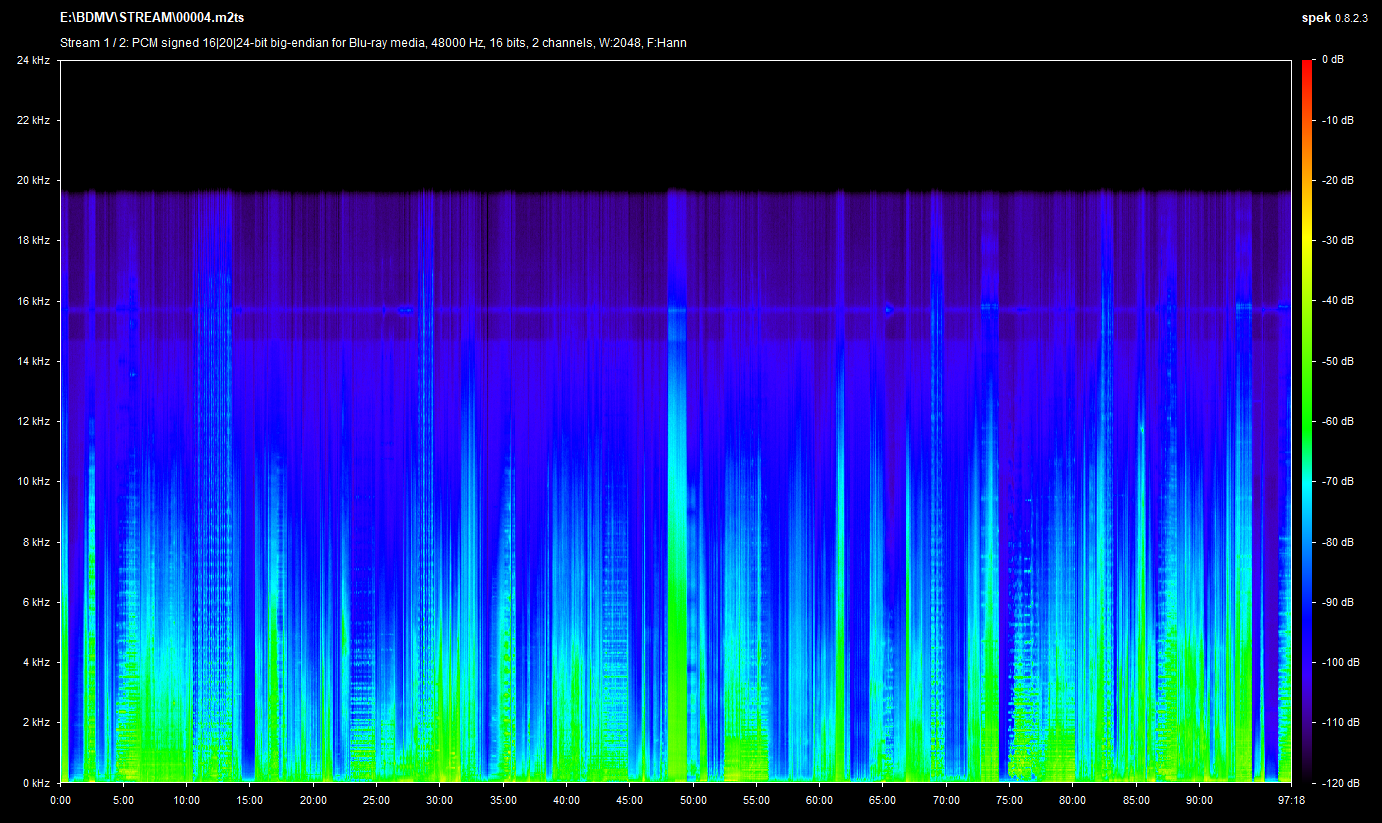Click the -120 dB scale label
This screenshot has height=823, width=1382.
click(x=1340, y=783)
